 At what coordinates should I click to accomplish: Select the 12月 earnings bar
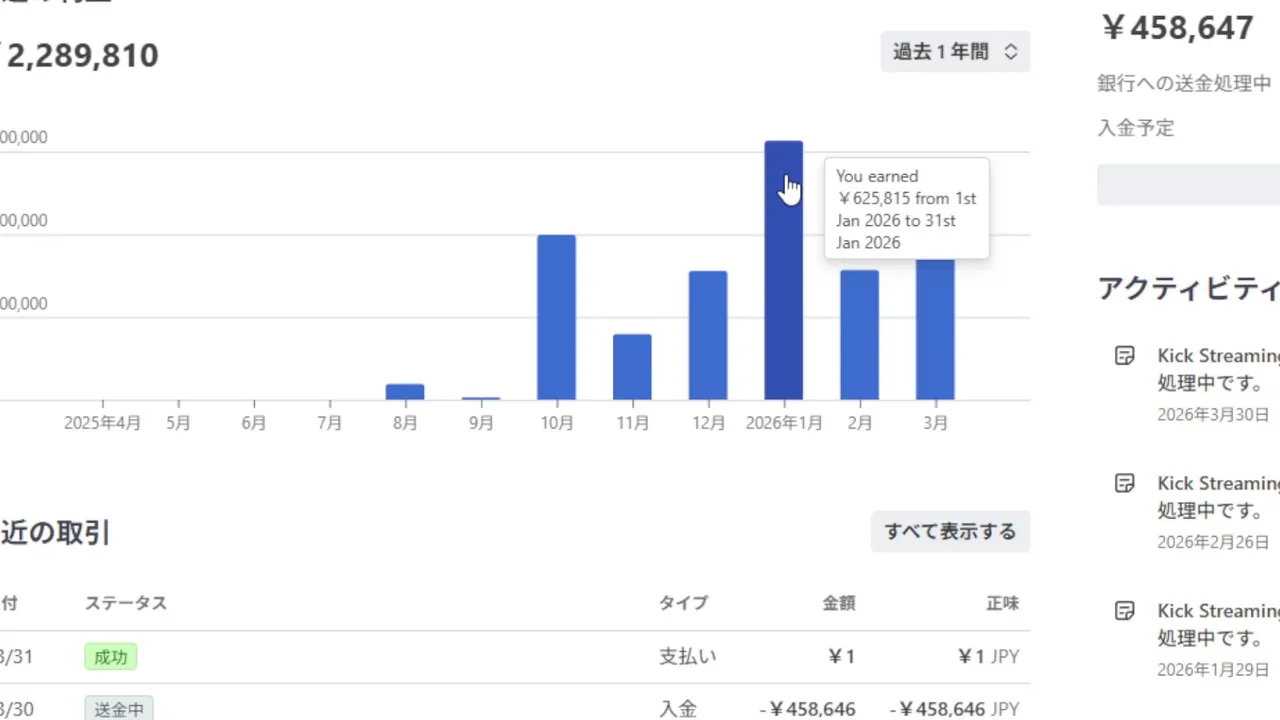[708, 335]
